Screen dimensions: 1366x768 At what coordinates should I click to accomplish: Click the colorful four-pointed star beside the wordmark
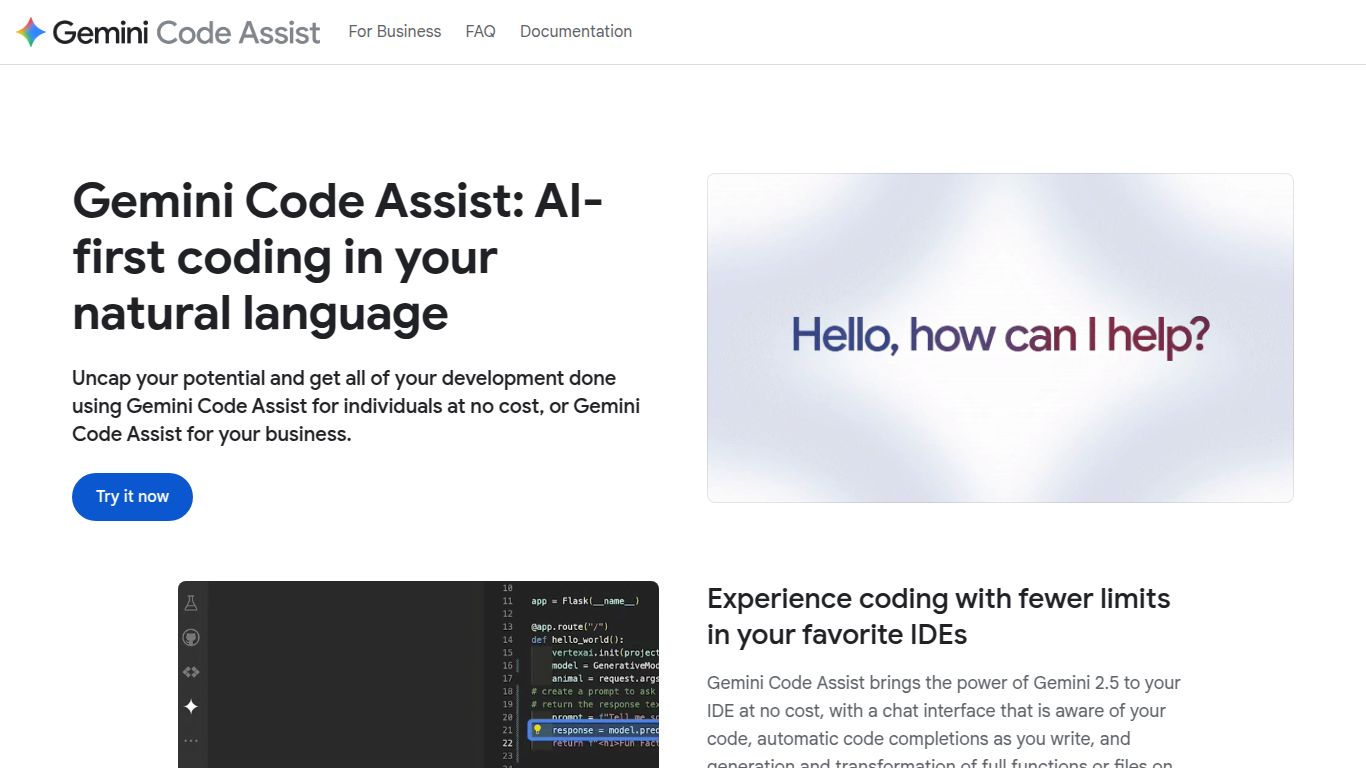point(31,31)
